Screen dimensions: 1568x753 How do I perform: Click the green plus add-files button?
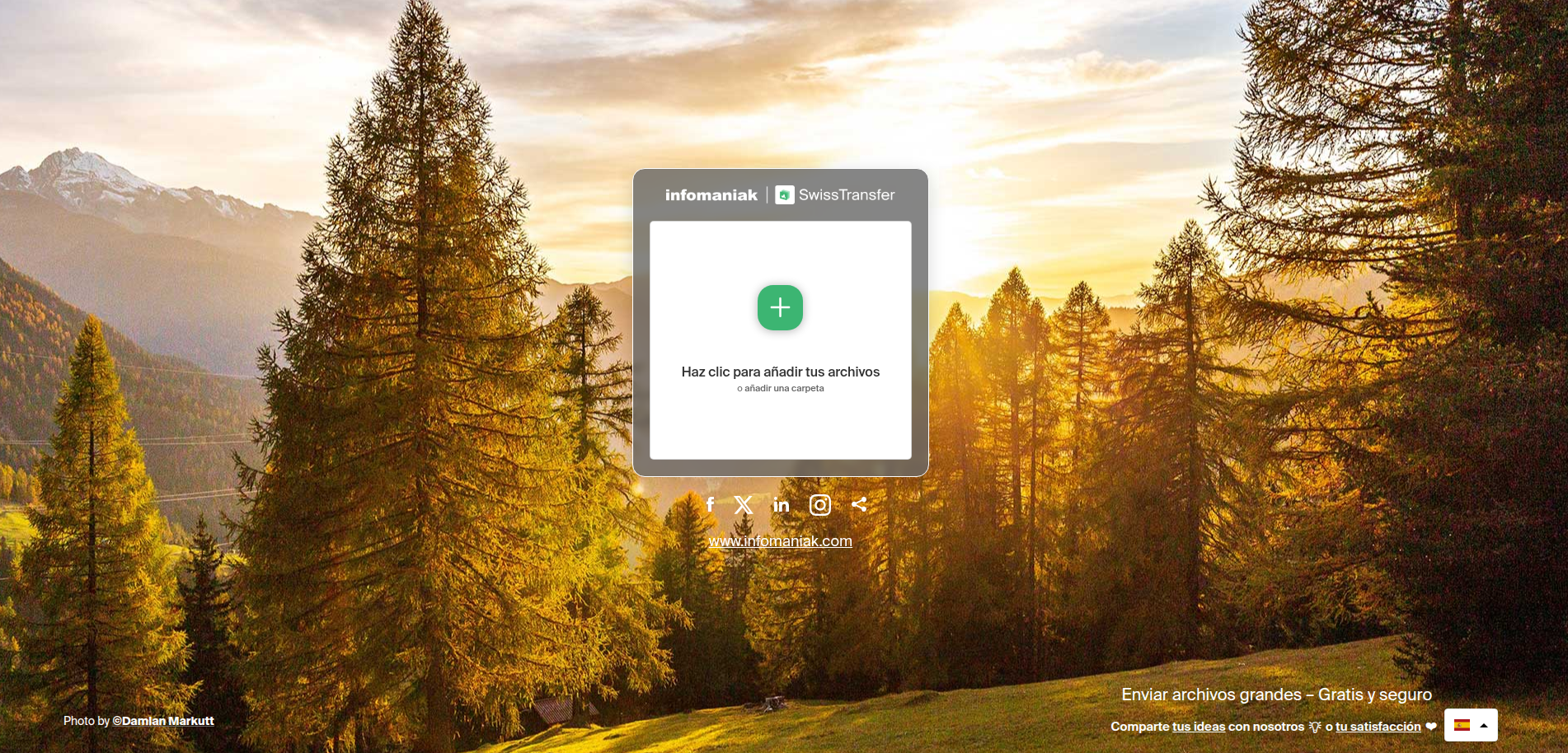(x=780, y=308)
